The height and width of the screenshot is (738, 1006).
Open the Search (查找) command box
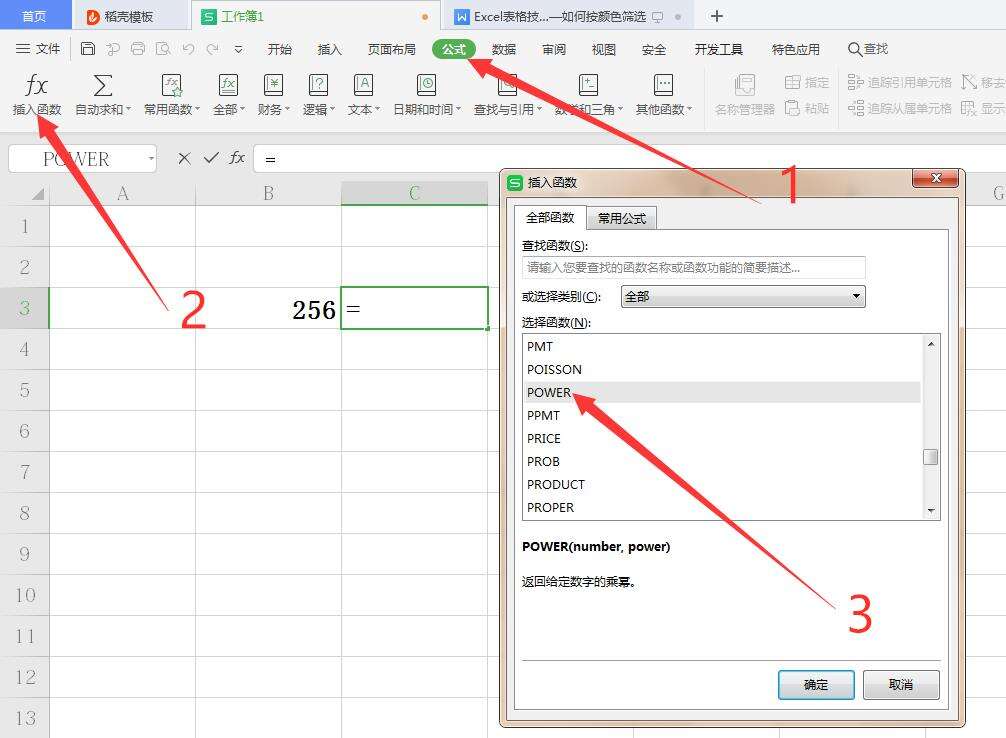click(x=868, y=49)
